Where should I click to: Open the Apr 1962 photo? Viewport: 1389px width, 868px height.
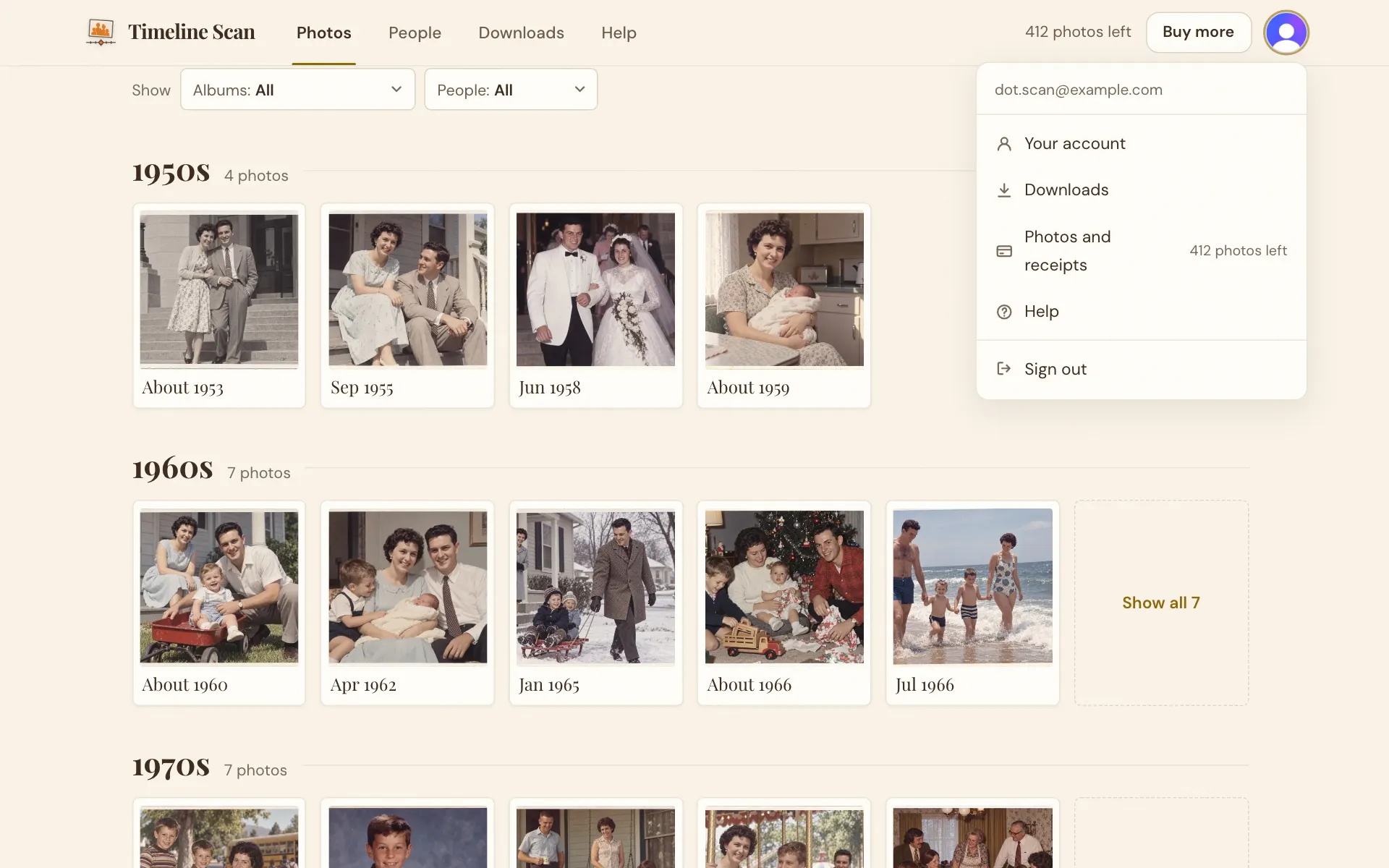[407, 603]
